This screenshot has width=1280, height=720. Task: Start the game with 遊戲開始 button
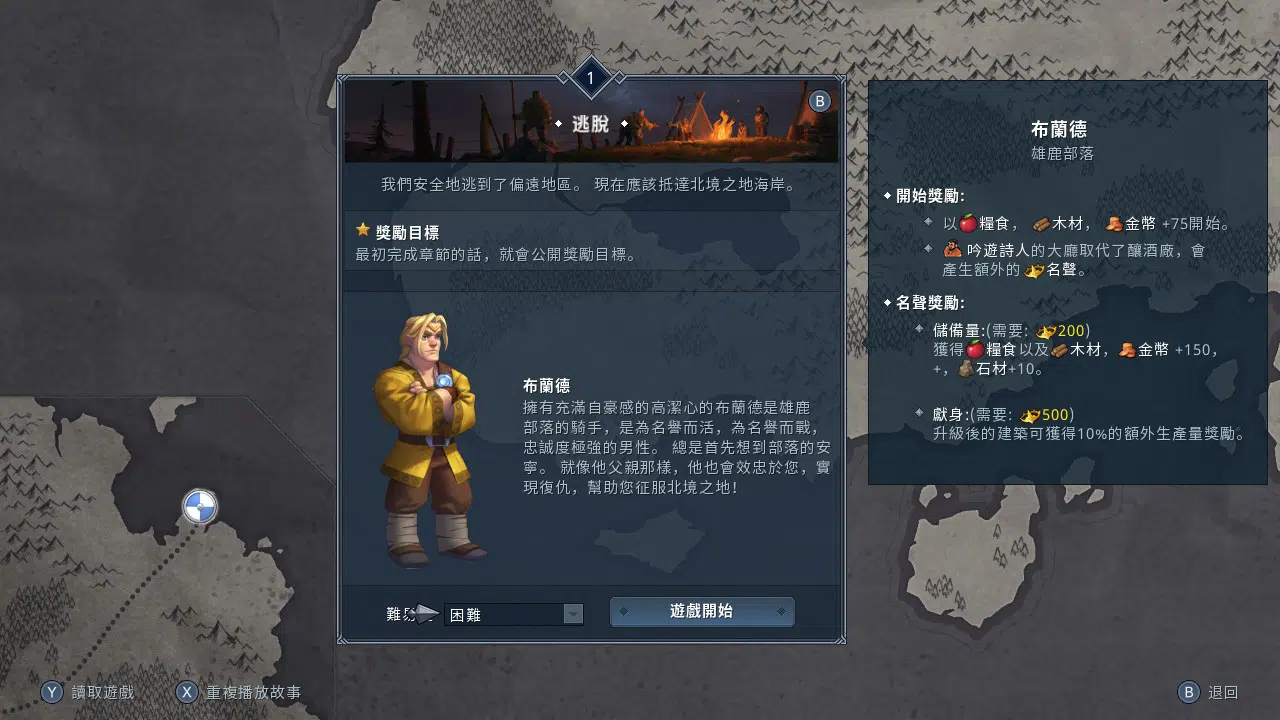point(702,611)
